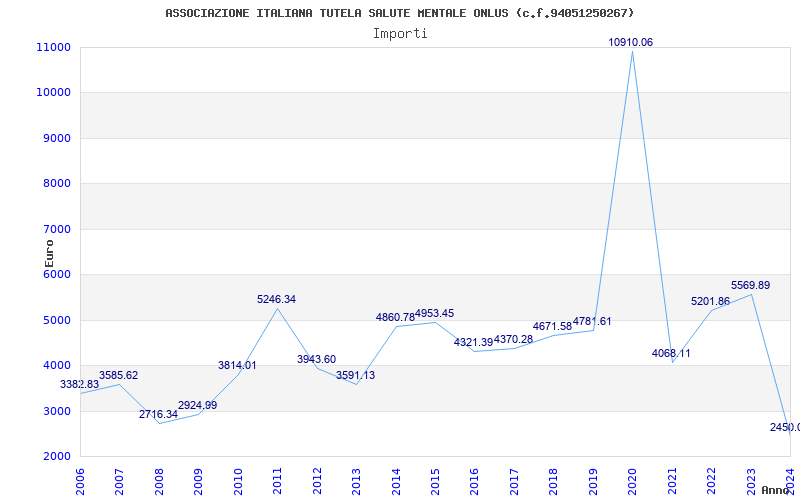Click the 2023 year axis label
The image size is (800, 500).
tap(751, 481)
